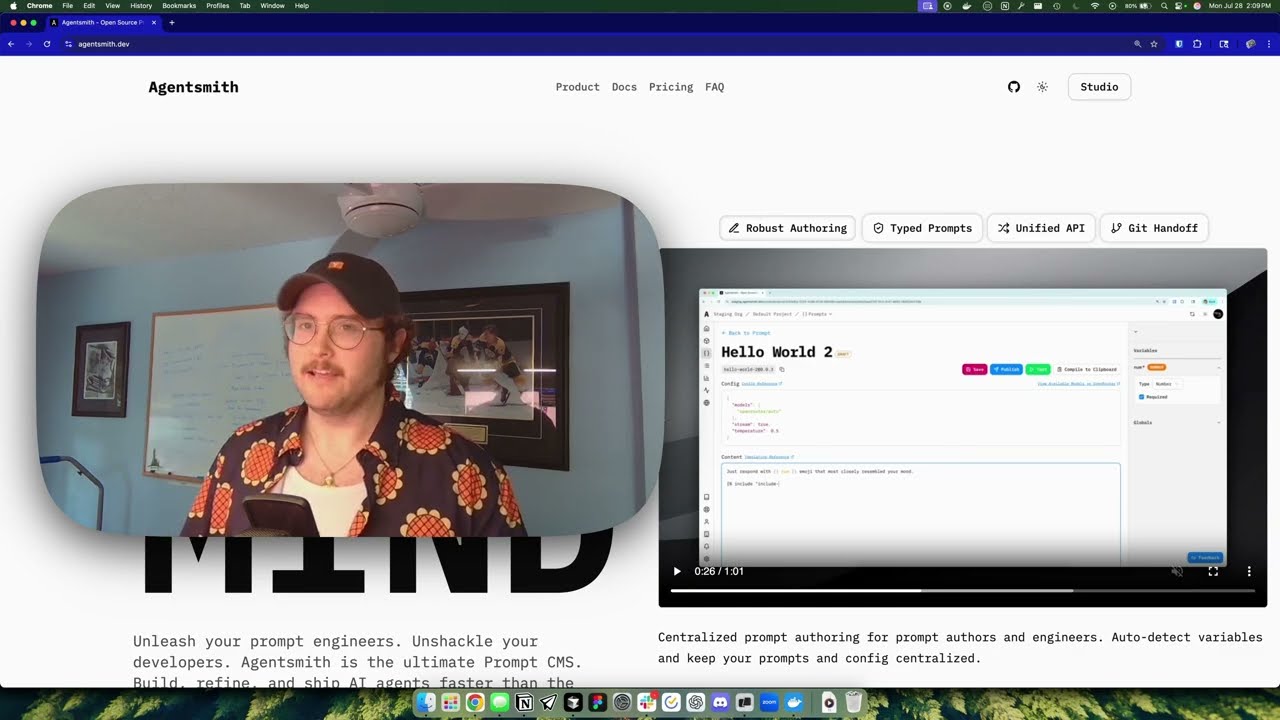Click the presenter webcam video overlay
The image size is (1280, 720).
pyautogui.click(x=350, y=360)
